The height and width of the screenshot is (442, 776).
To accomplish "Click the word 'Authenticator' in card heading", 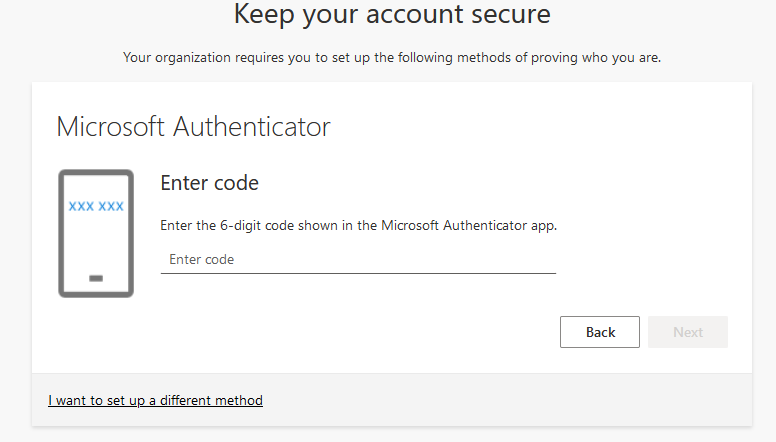I will click(x=252, y=127).
